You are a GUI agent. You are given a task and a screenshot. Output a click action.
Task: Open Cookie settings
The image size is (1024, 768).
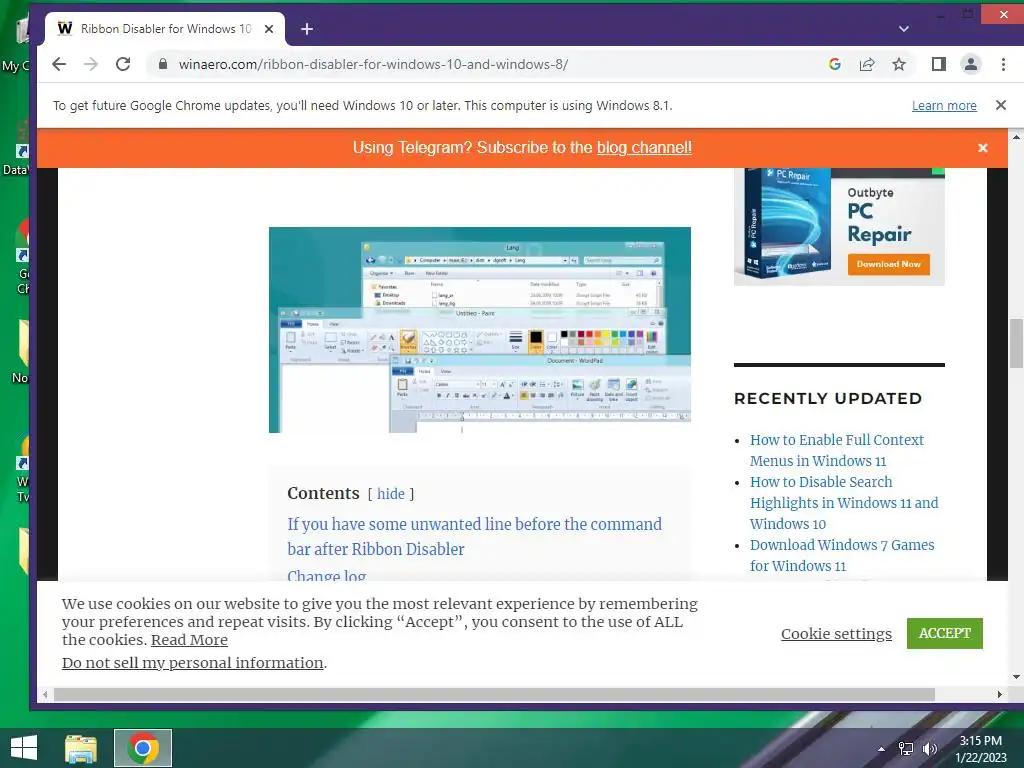836,633
